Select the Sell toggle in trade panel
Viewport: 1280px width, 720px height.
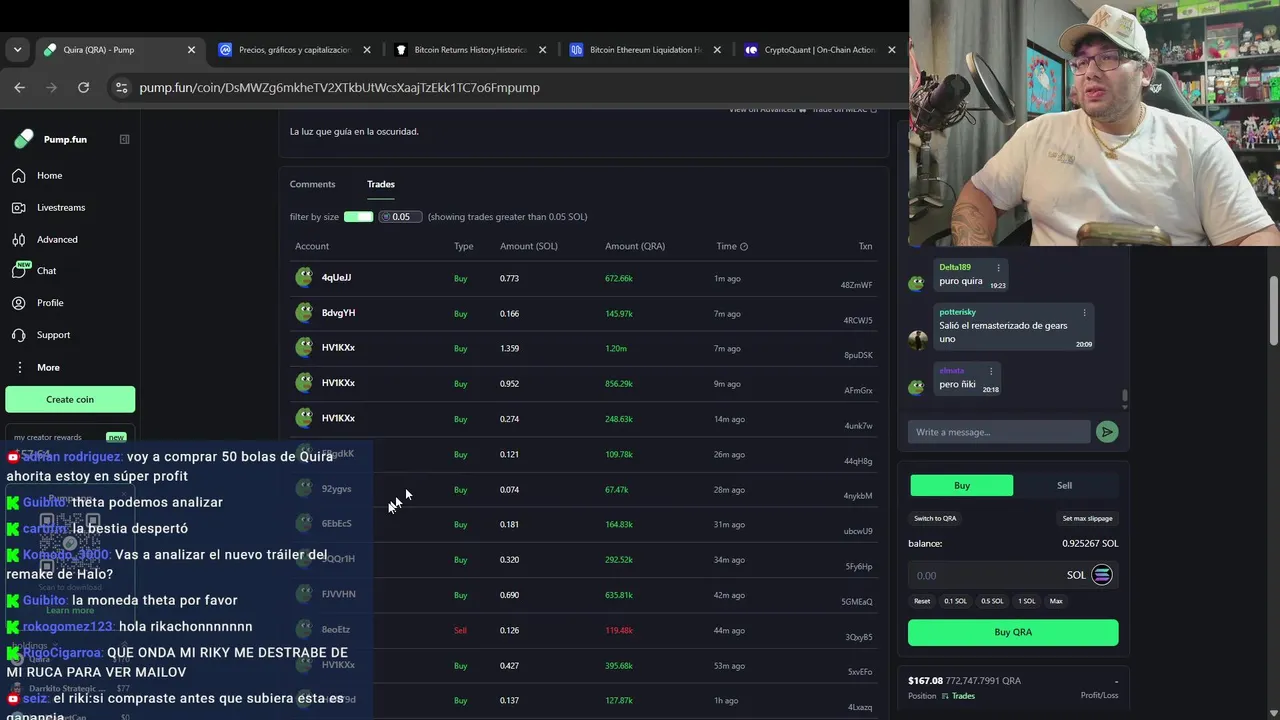point(1064,485)
